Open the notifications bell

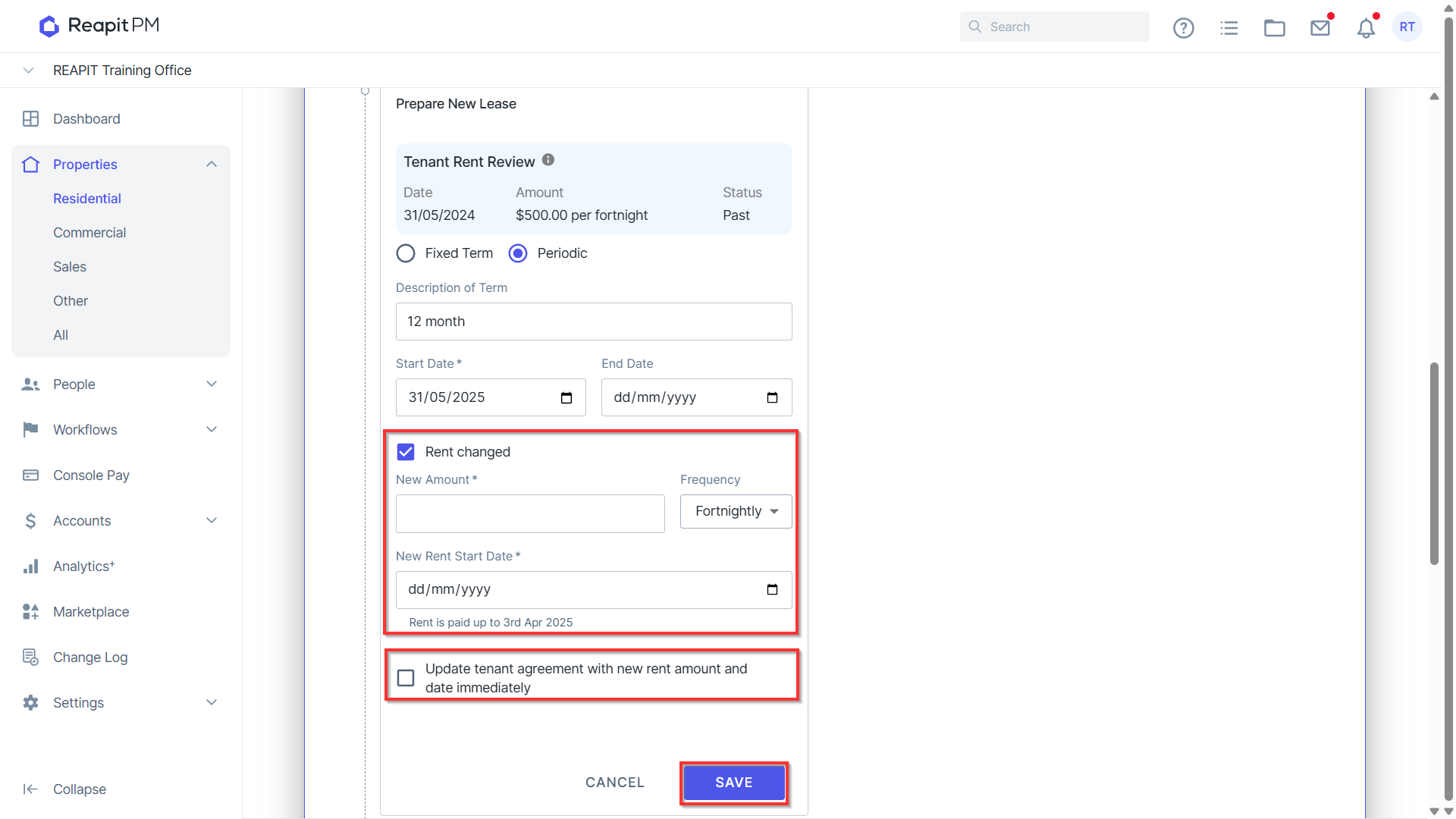(1366, 28)
